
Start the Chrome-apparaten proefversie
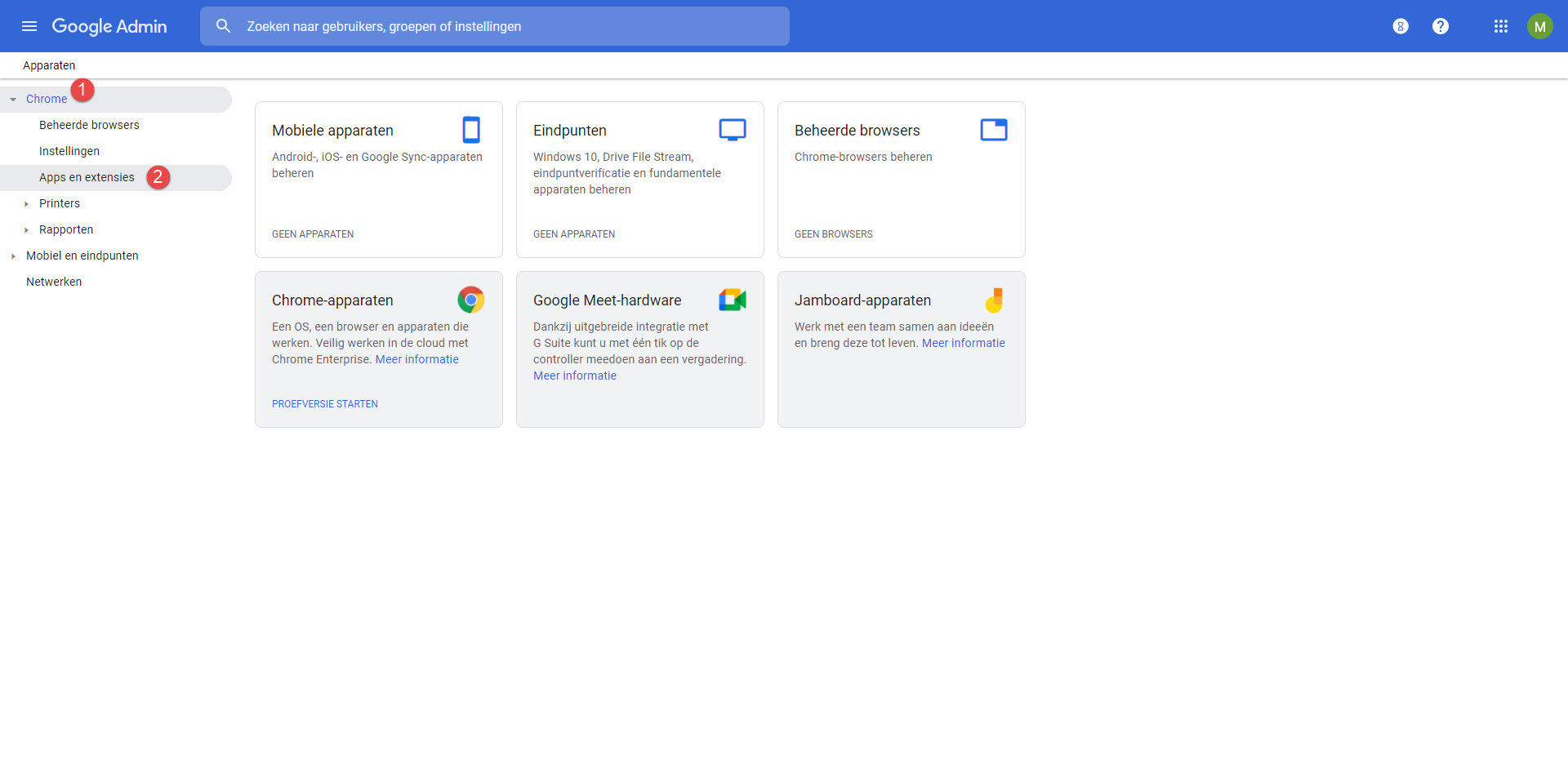[x=325, y=404]
